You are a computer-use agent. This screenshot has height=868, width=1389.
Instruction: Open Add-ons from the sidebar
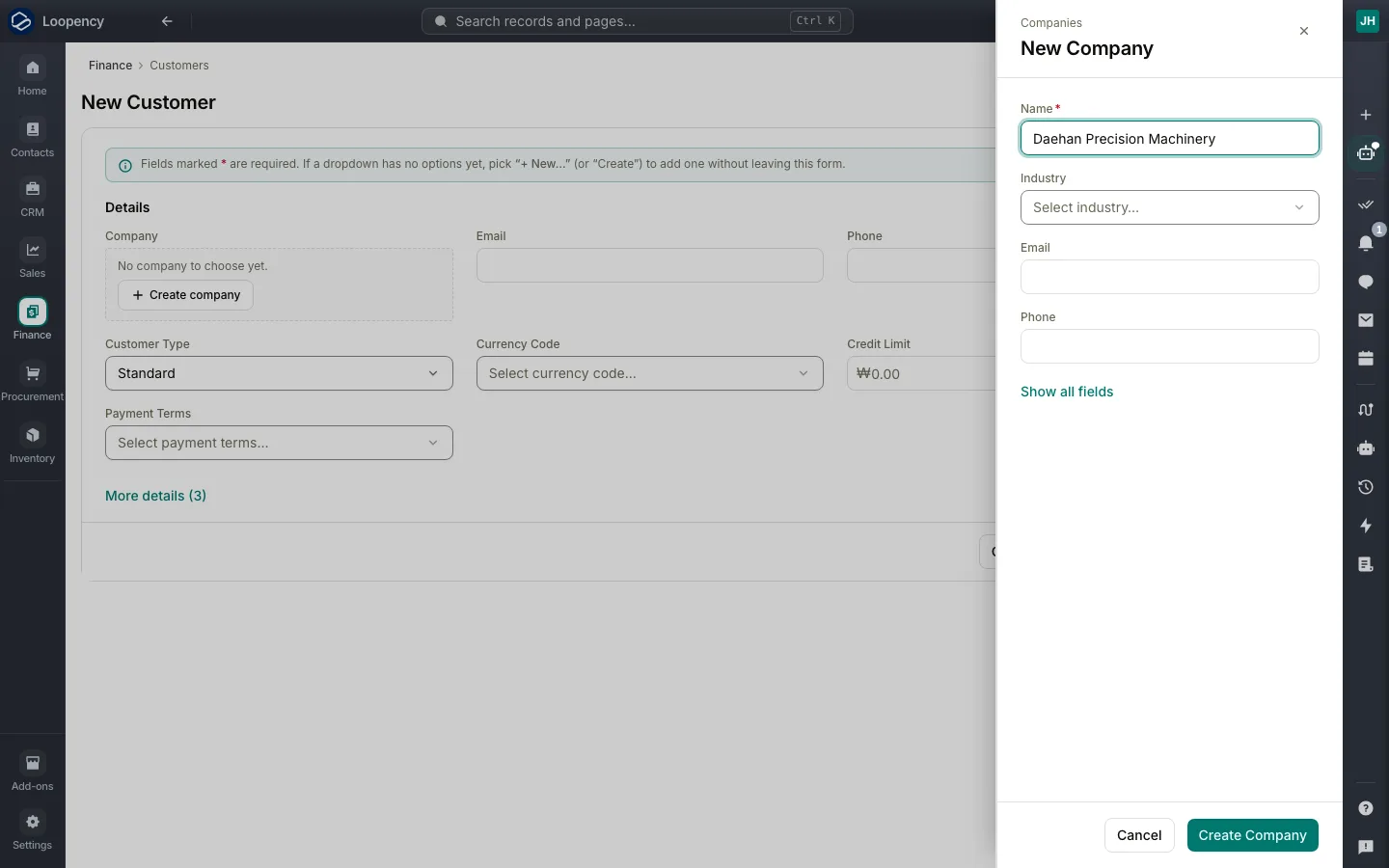(32, 773)
